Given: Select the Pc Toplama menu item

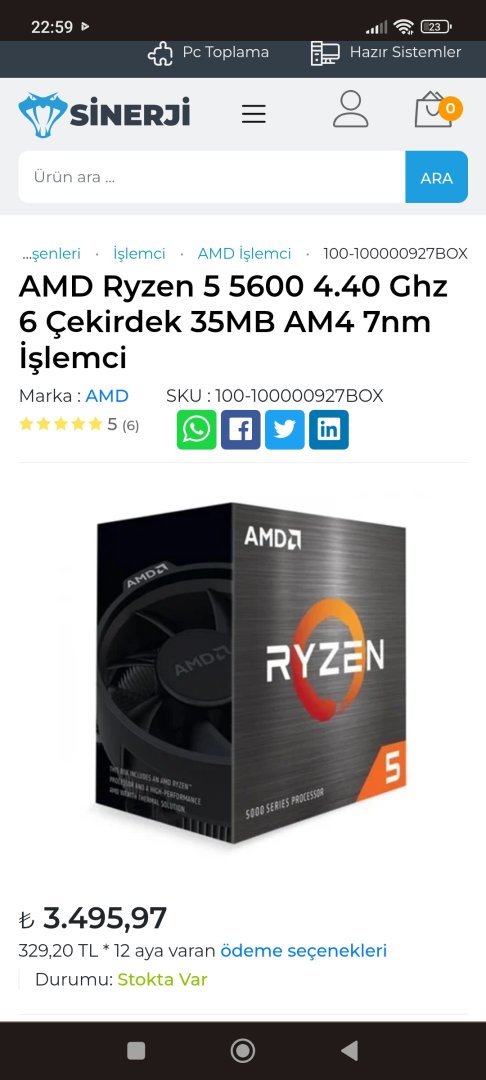Looking at the screenshot, I should (x=209, y=52).
